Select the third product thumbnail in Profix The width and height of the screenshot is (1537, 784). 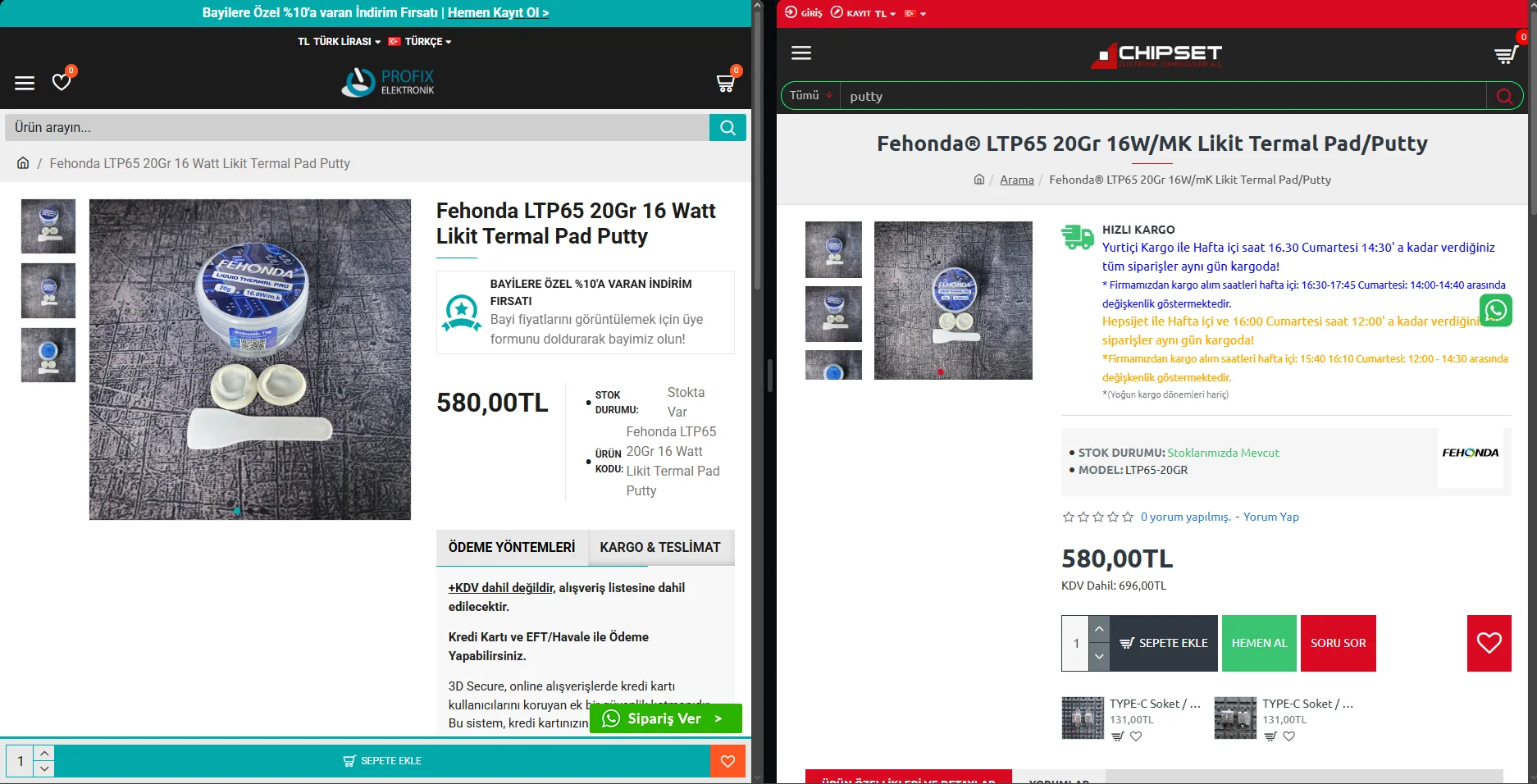pos(48,355)
